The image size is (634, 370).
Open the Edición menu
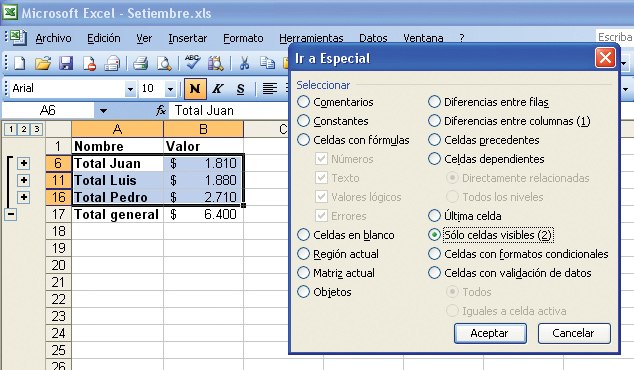[x=104, y=38]
